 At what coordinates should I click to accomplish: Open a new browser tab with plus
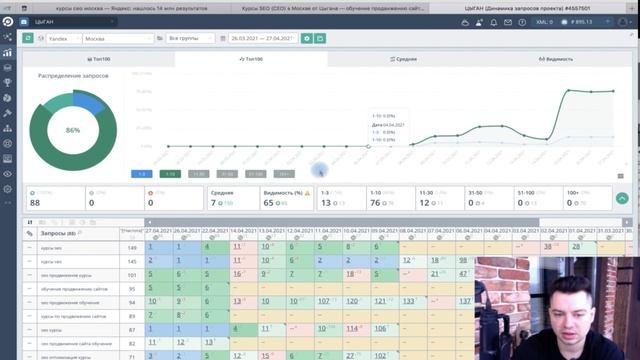pyautogui.click(x=632, y=8)
